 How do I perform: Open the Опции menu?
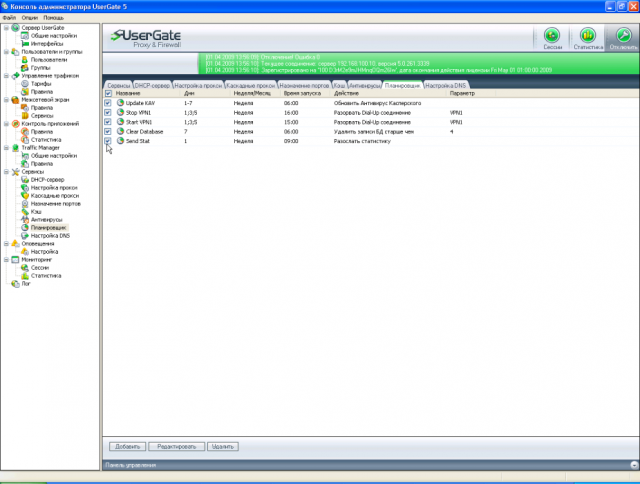[x=30, y=18]
